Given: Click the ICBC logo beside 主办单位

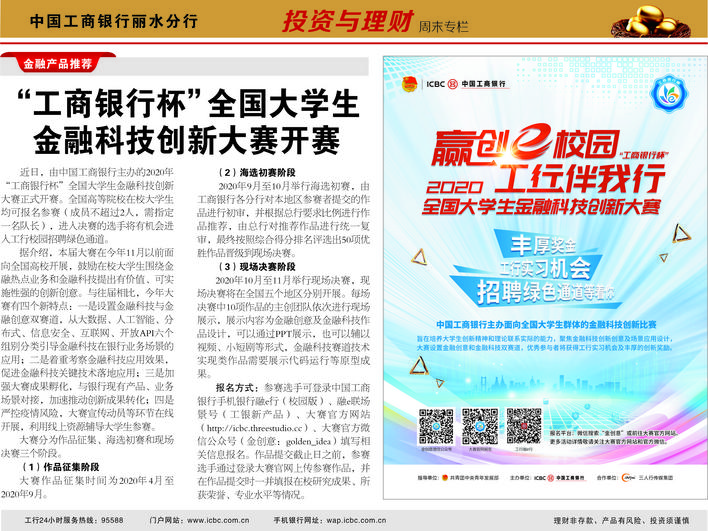Looking at the screenshot, I should (559, 477).
